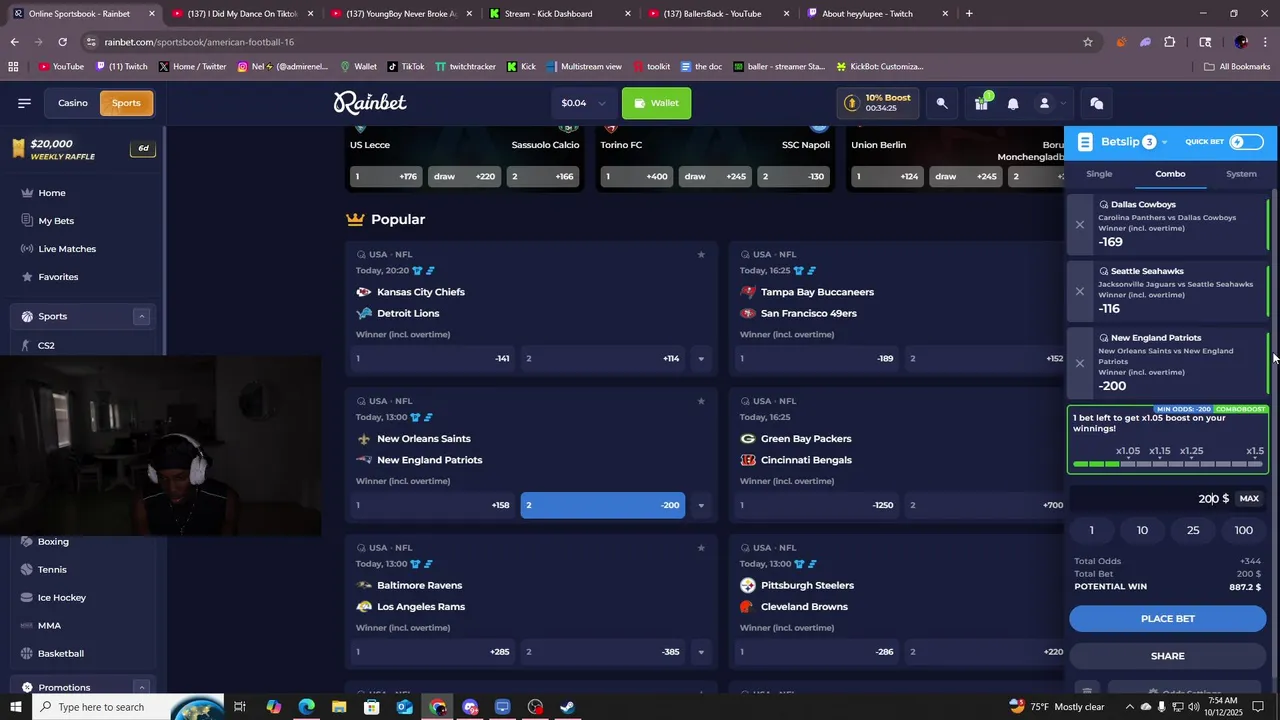Select Saints odds +158

(x=433, y=505)
